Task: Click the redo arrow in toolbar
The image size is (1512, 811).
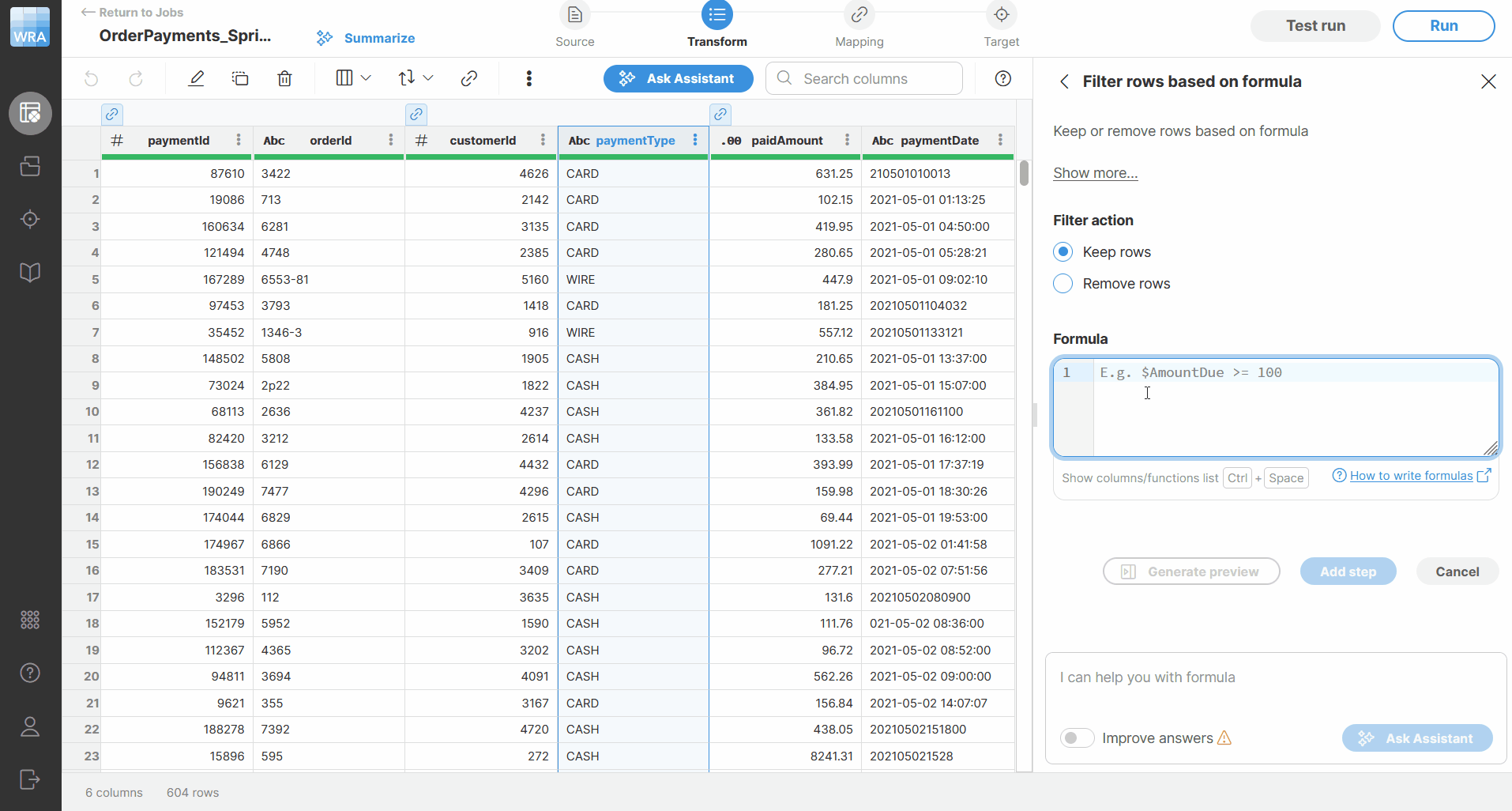Action: [x=136, y=78]
